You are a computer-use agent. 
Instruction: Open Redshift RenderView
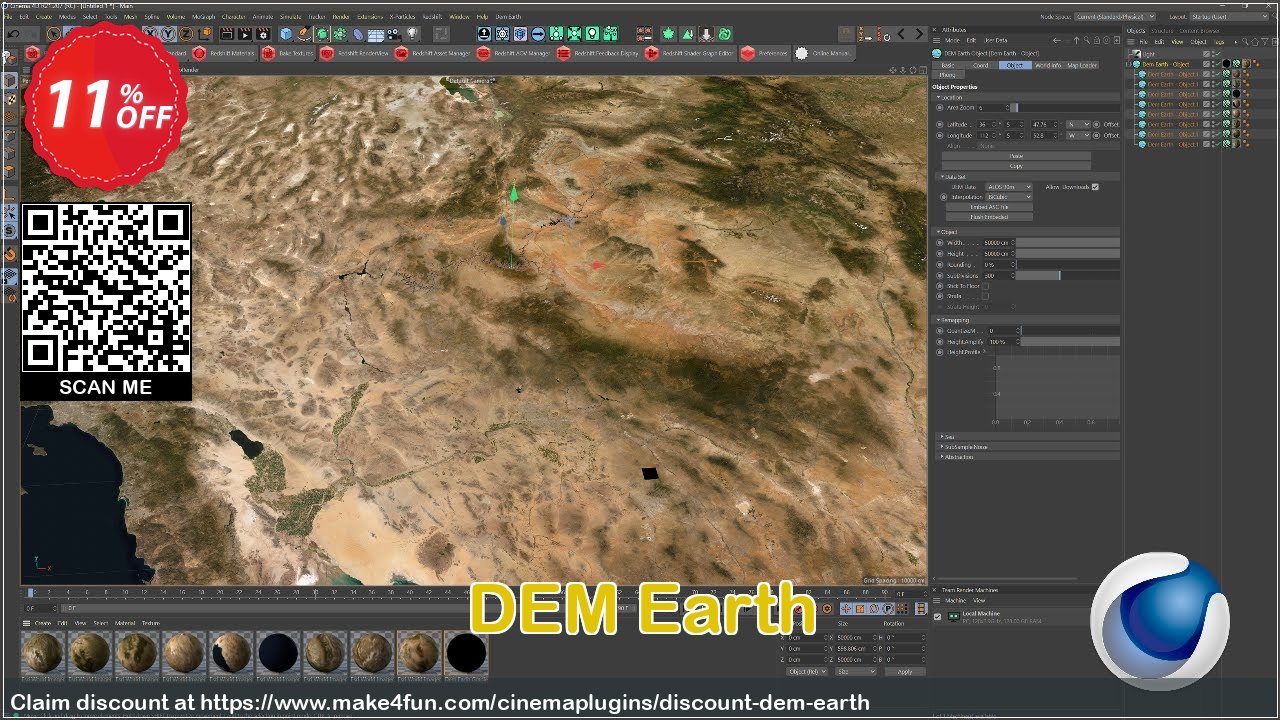tap(355, 53)
